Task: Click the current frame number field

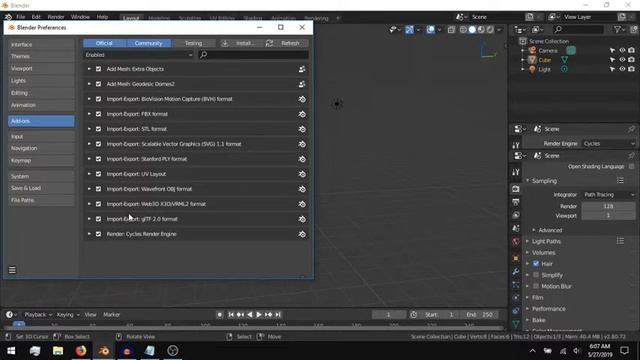Action: [x=389, y=315]
